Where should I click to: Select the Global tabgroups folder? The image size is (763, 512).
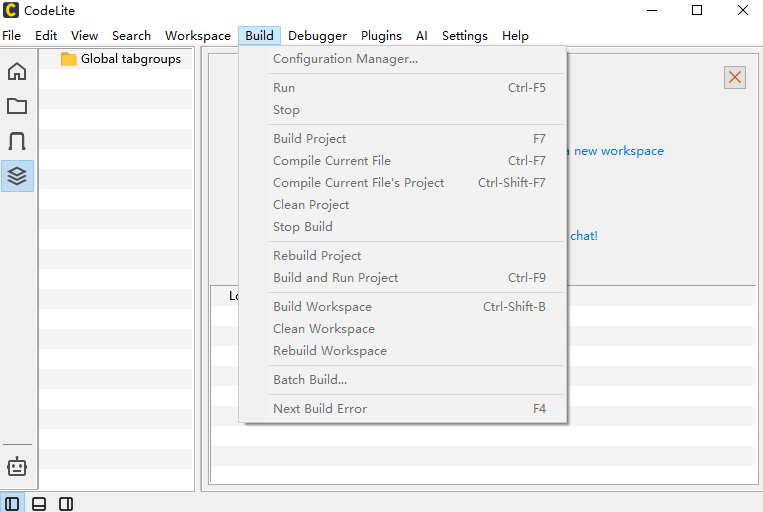pyautogui.click(x=121, y=59)
